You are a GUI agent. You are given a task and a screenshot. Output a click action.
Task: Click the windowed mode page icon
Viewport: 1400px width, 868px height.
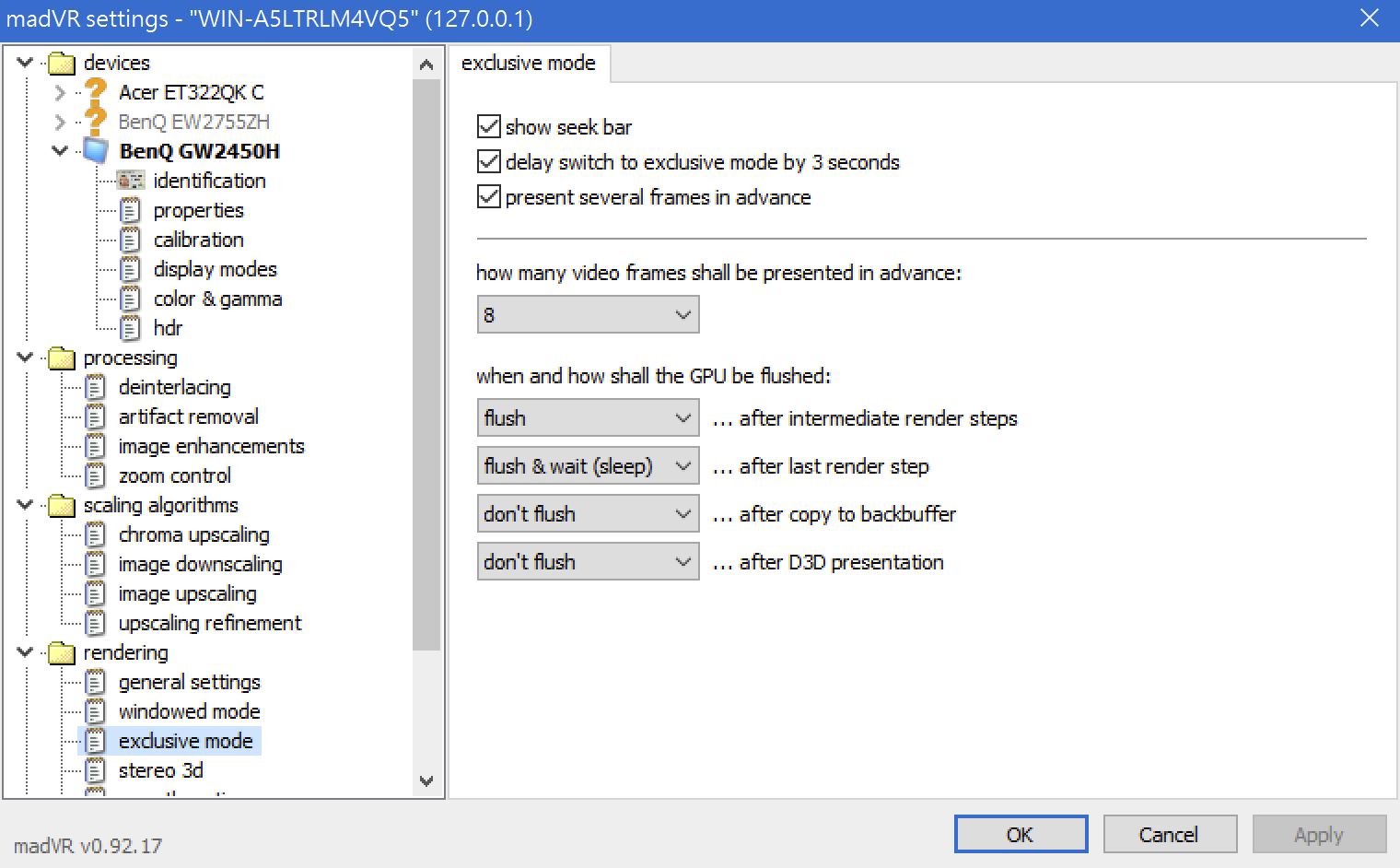click(96, 711)
